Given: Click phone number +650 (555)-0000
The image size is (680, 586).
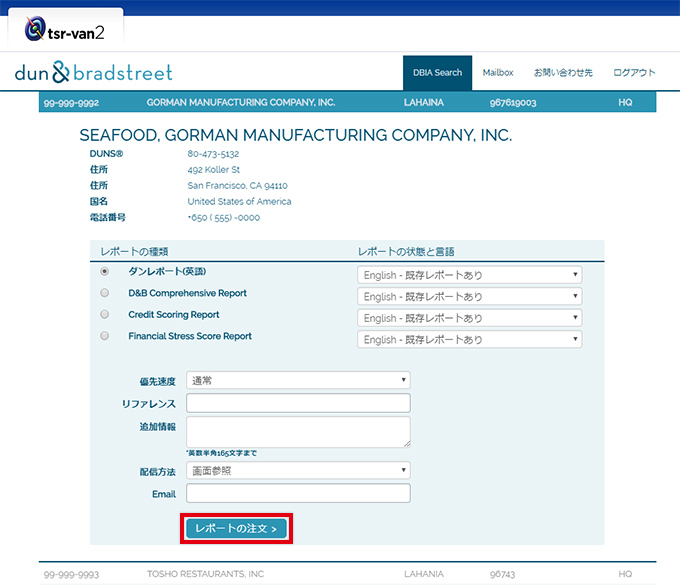Looking at the screenshot, I should [224, 218].
